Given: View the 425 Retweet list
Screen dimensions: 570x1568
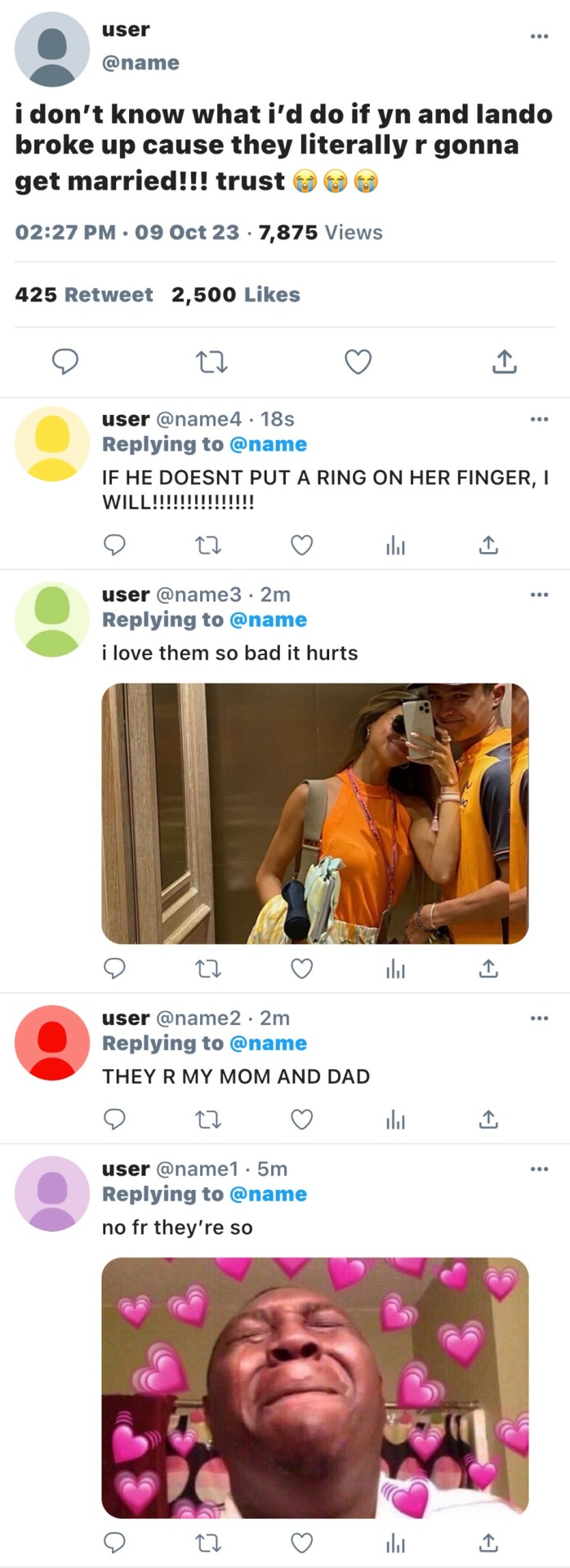Looking at the screenshot, I should [84, 295].
